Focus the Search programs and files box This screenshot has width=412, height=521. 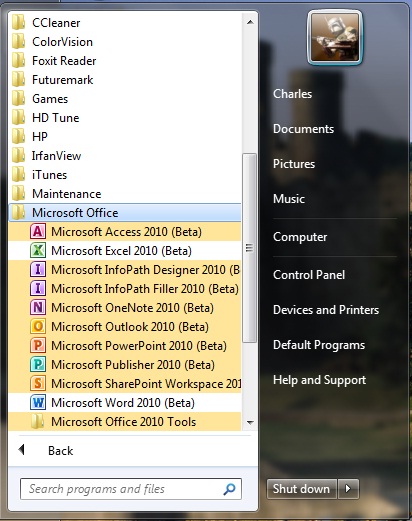pos(131,489)
